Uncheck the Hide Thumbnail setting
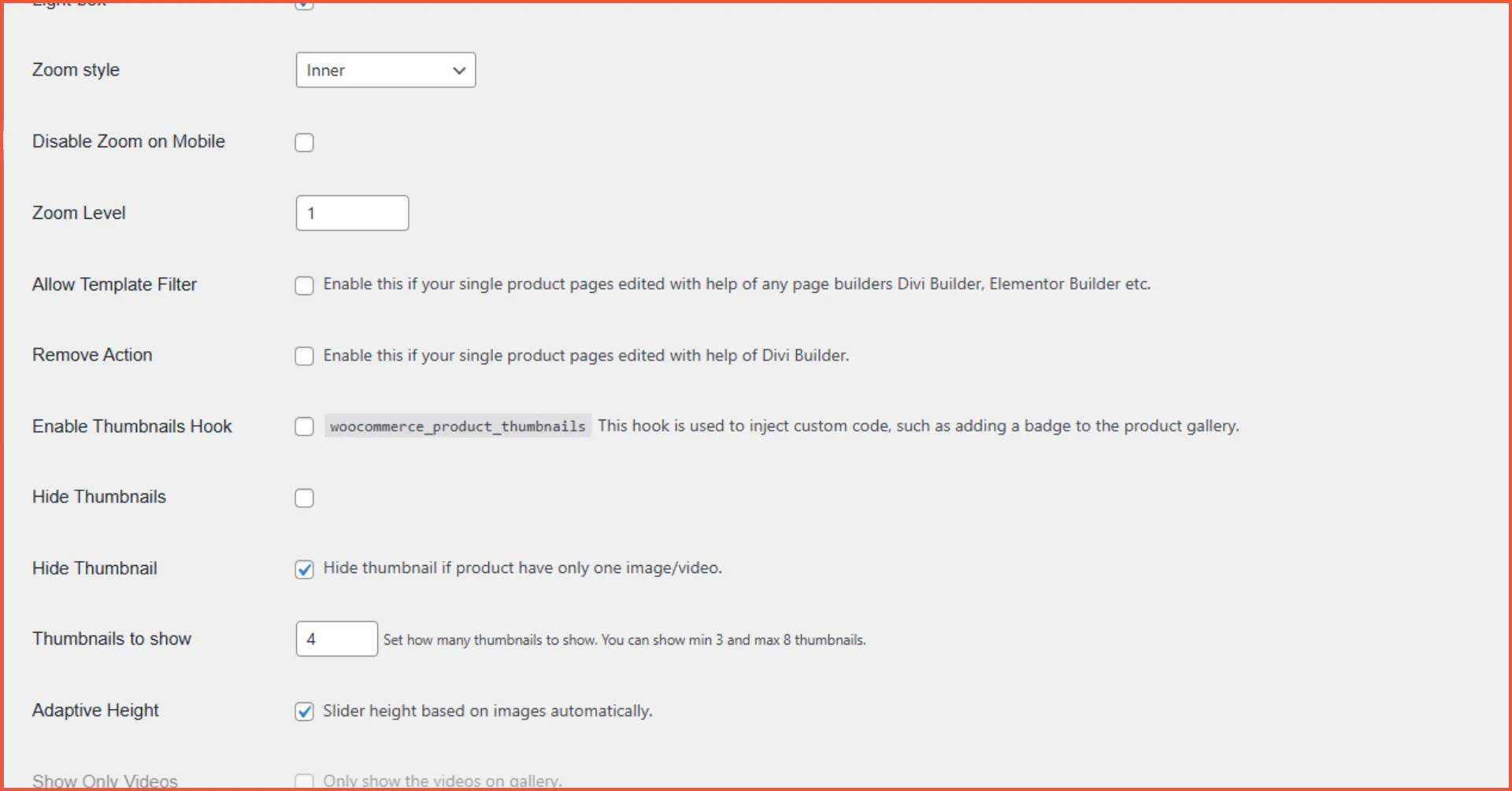1512x791 pixels. point(304,568)
